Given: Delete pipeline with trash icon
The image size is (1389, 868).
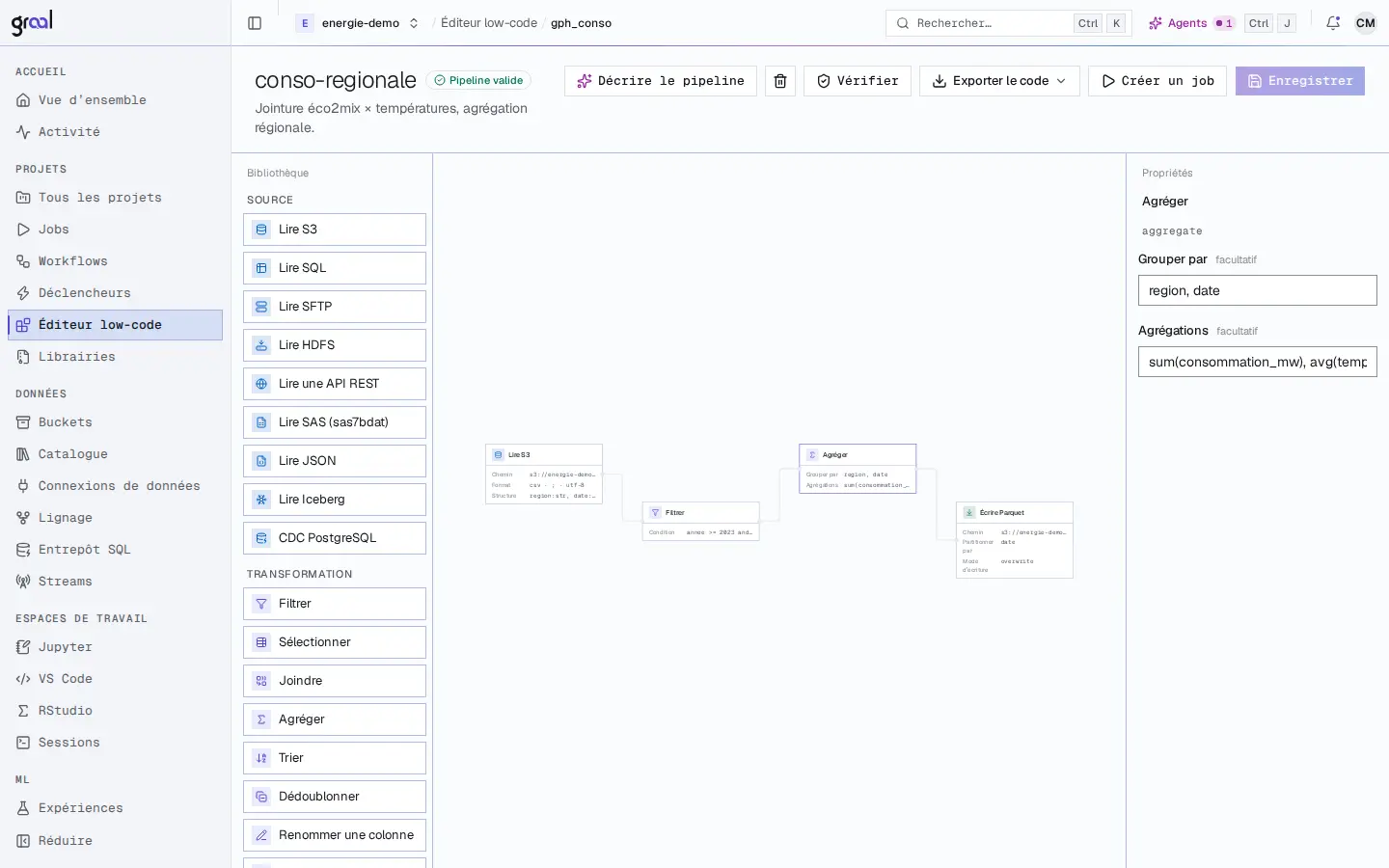Looking at the screenshot, I should click(x=780, y=81).
